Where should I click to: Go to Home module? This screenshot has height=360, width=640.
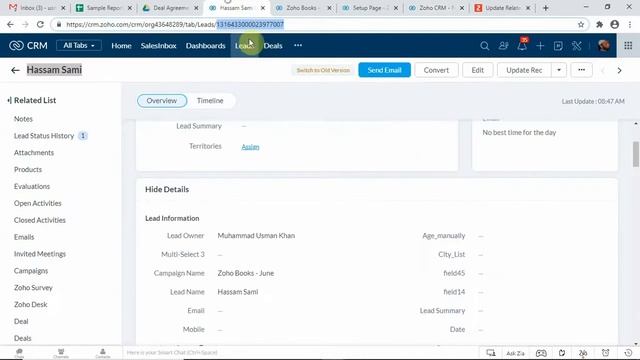point(121,46)
